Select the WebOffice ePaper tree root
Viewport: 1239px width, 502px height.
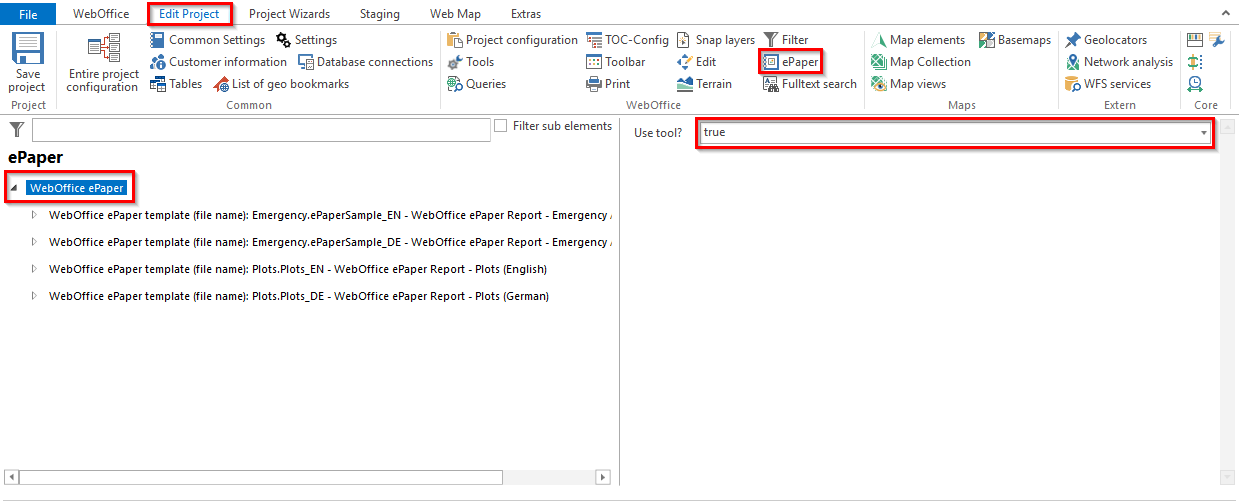77,188
